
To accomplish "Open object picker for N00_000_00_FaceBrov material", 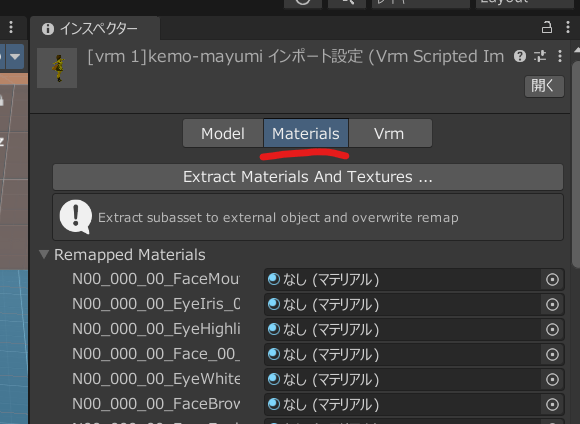I will coord(552,404).
